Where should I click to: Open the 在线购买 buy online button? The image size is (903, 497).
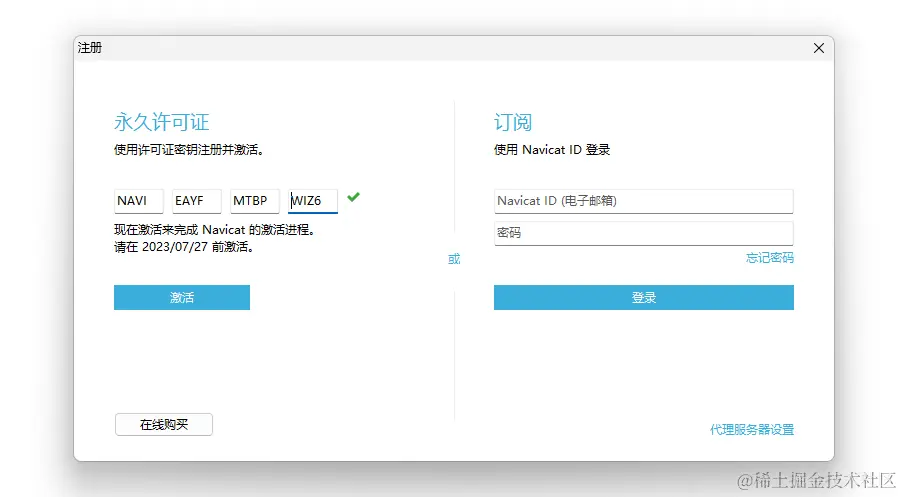point(164,424)
